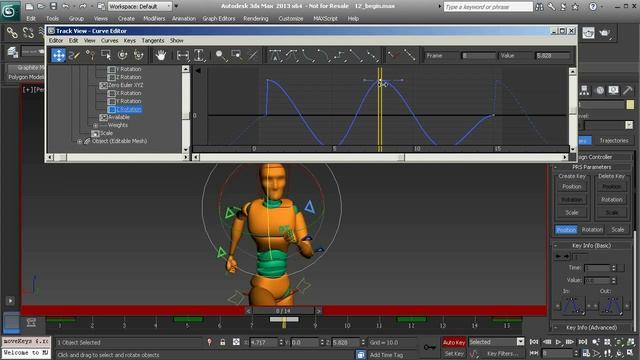This screenshot has height=360, width=640.
Task: Select the Zoom Region tool
Action: [x=237, y=55]
